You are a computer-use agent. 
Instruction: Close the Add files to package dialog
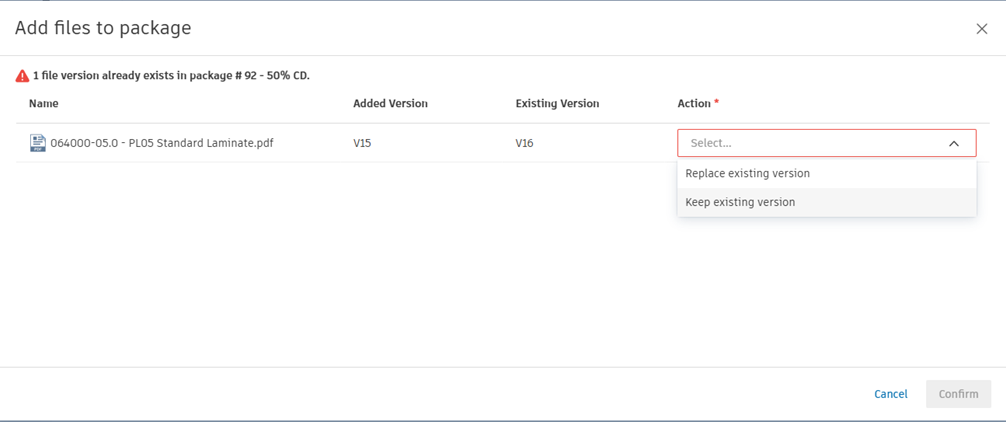981,29
